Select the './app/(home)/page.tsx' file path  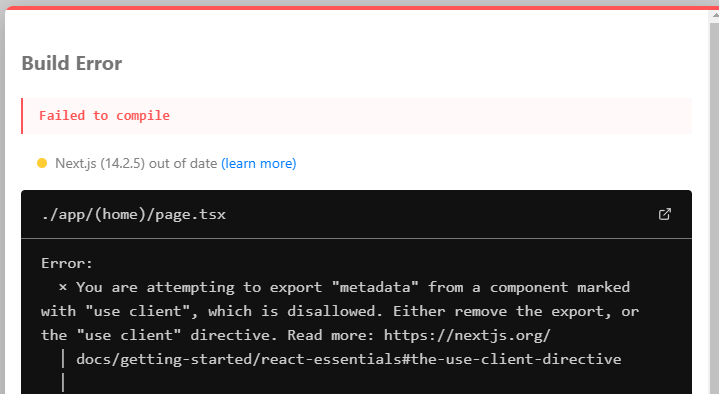click(133, 215)
